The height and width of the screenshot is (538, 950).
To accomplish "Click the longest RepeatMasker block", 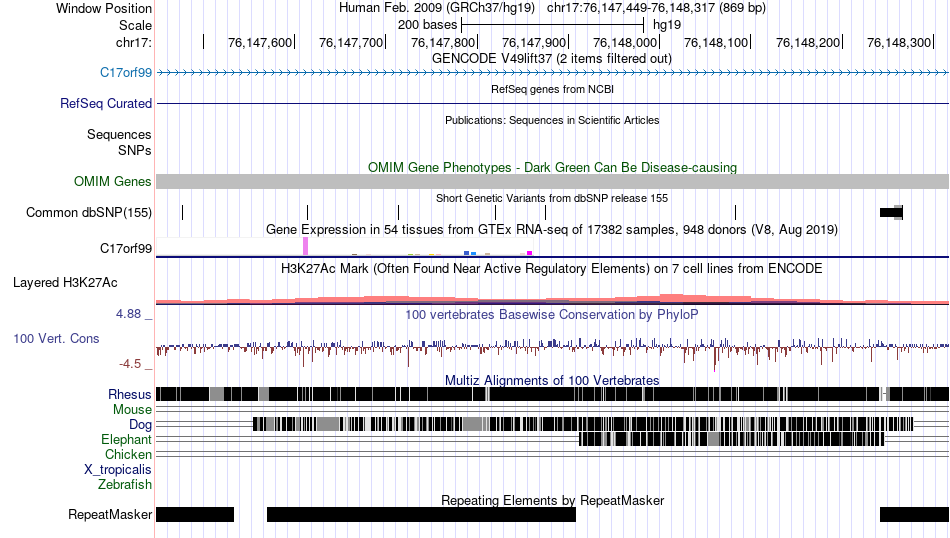I will 421,514.
